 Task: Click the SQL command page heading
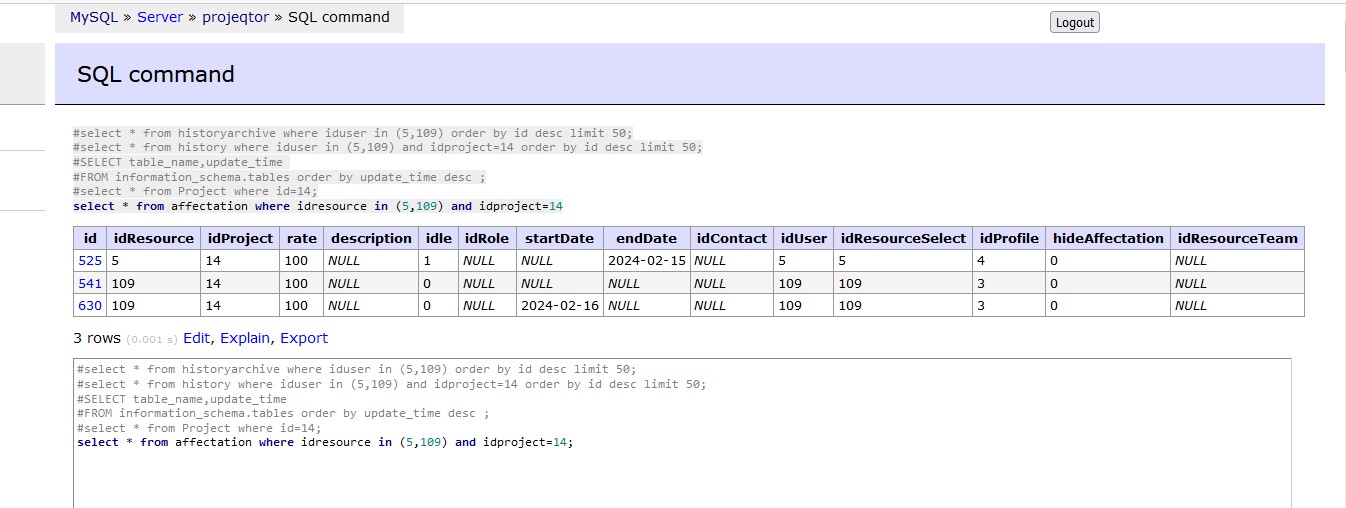(156, 74)
